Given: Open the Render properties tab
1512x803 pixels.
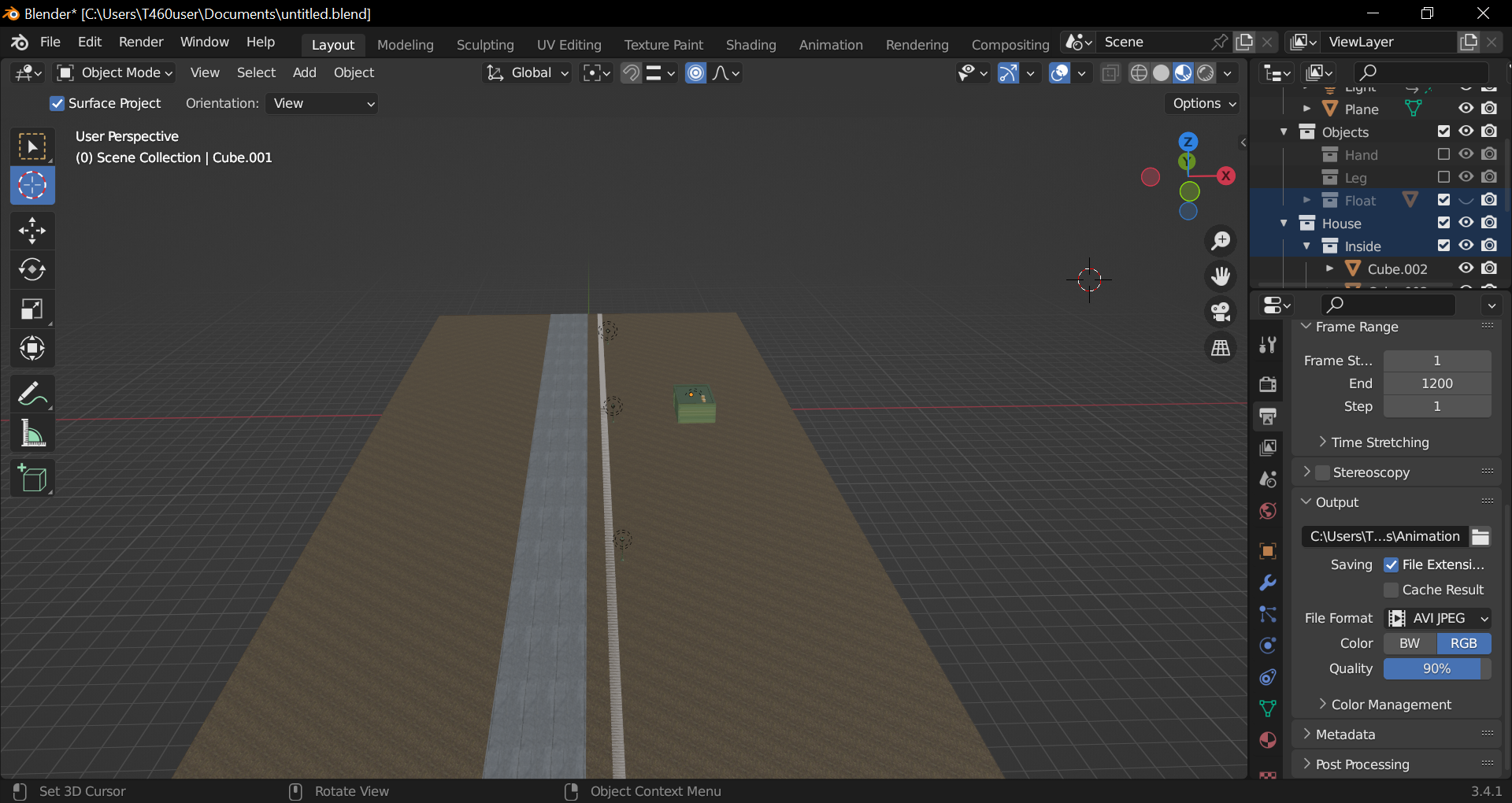Looking at the screenshot, I should tap(1268, 384).
